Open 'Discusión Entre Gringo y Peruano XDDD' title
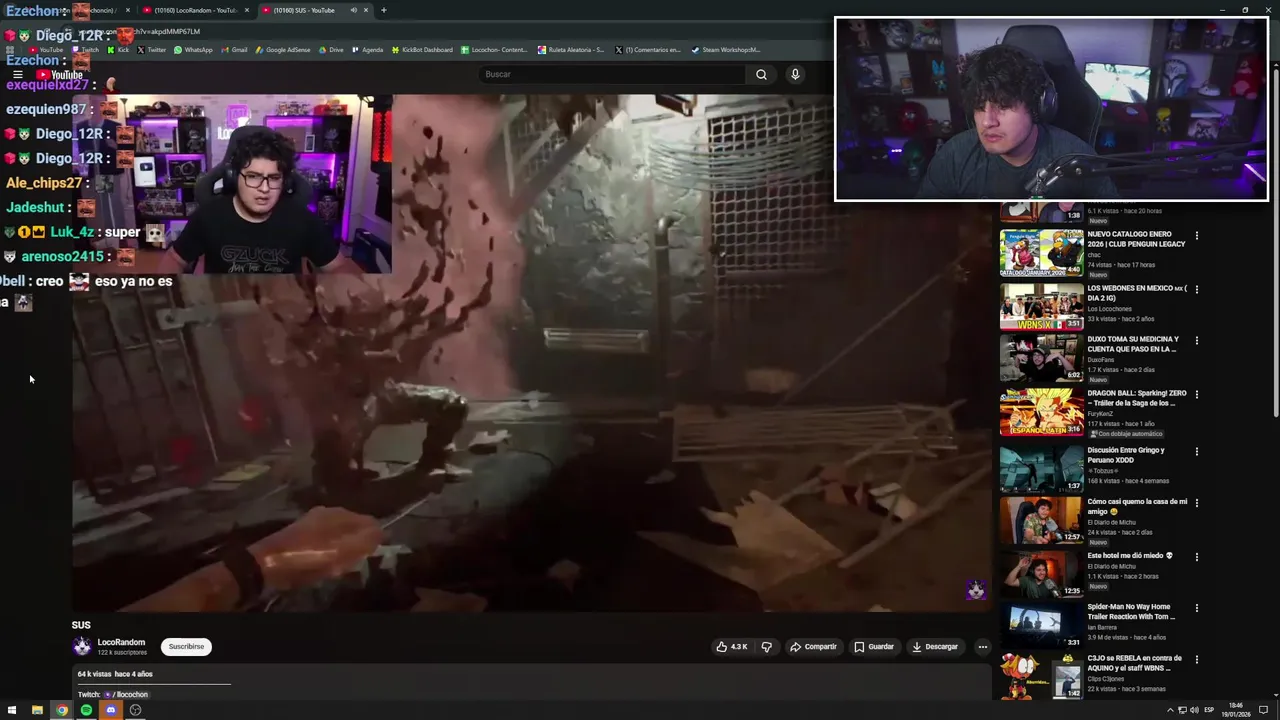This screenshot has height=720, width=1280. coord(1126,455)
